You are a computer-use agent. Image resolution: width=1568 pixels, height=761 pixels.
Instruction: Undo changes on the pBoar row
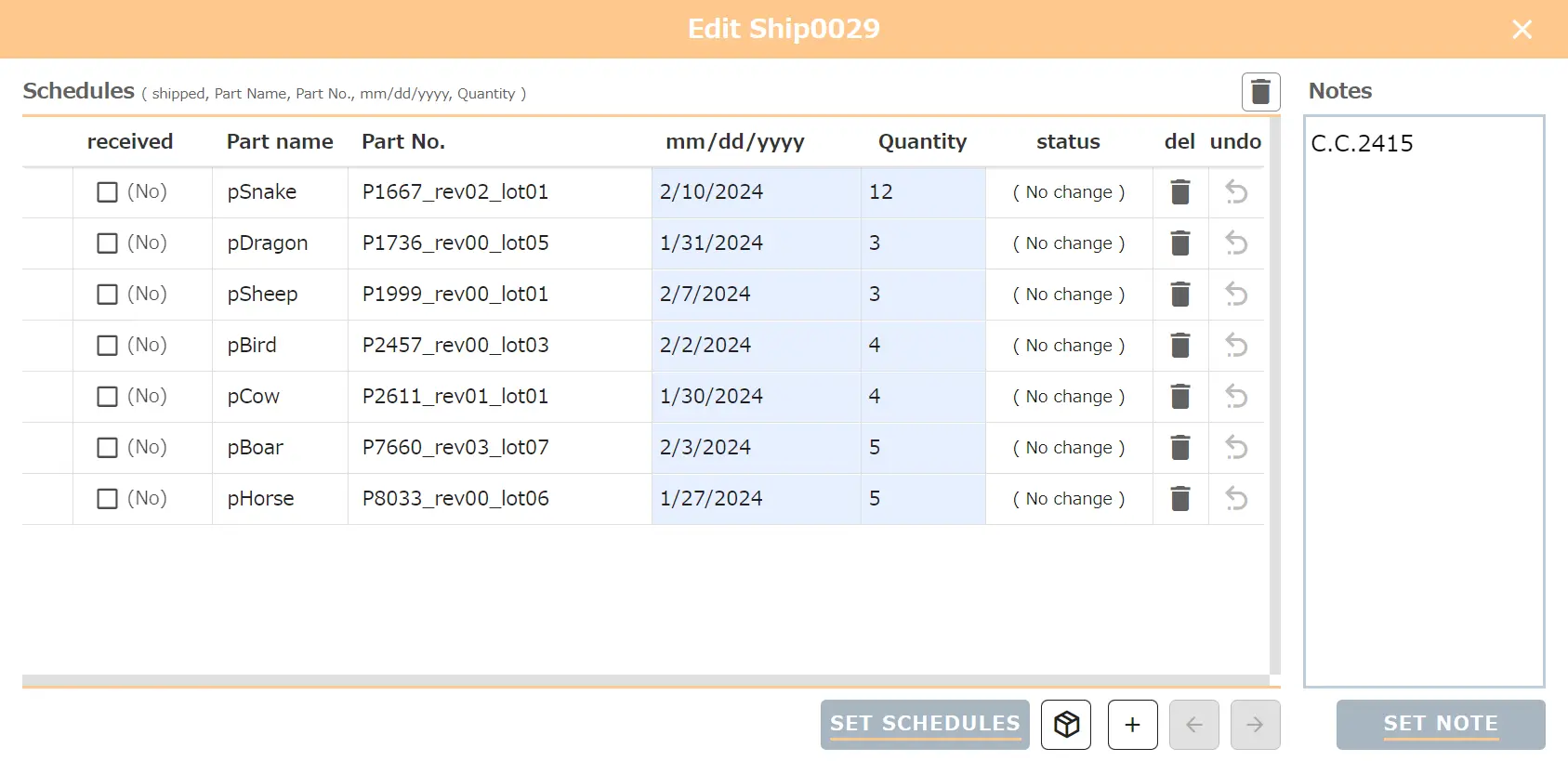coord(1236,448)
